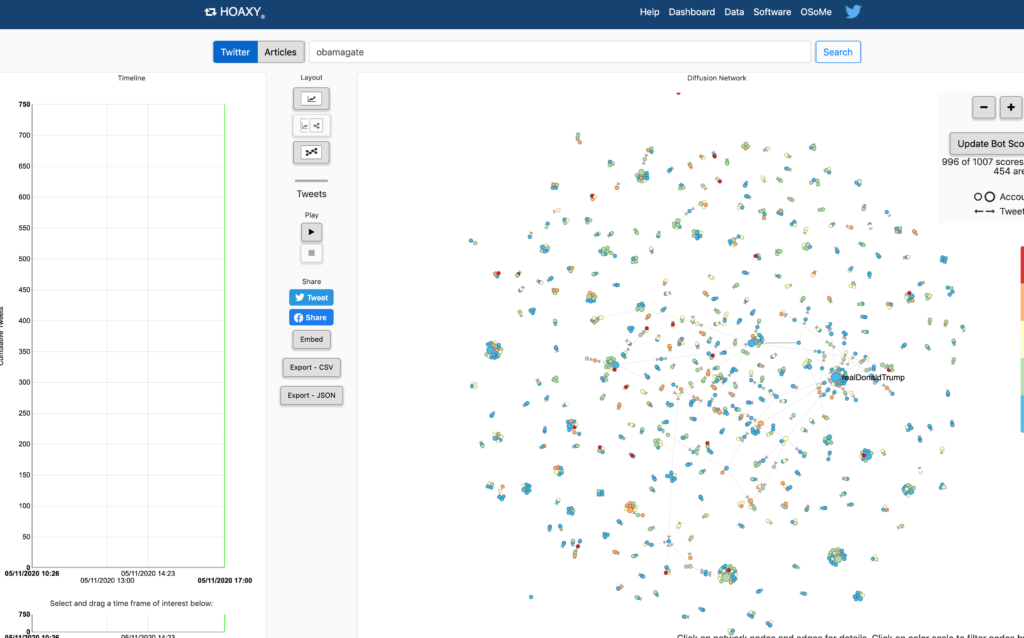Click the 05/11/2020 10:26 timeline label
This screenshot has width=1024, height=638.
point(32,573)
